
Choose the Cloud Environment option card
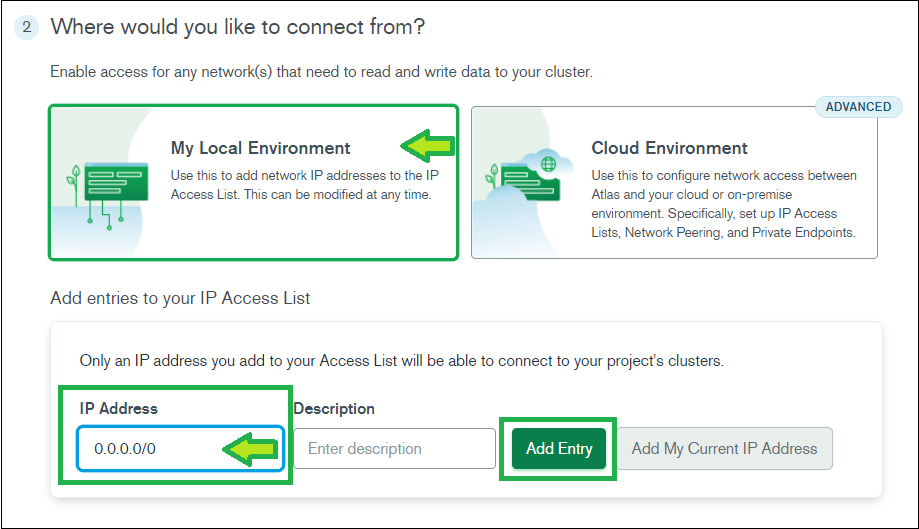pos(674,182)
